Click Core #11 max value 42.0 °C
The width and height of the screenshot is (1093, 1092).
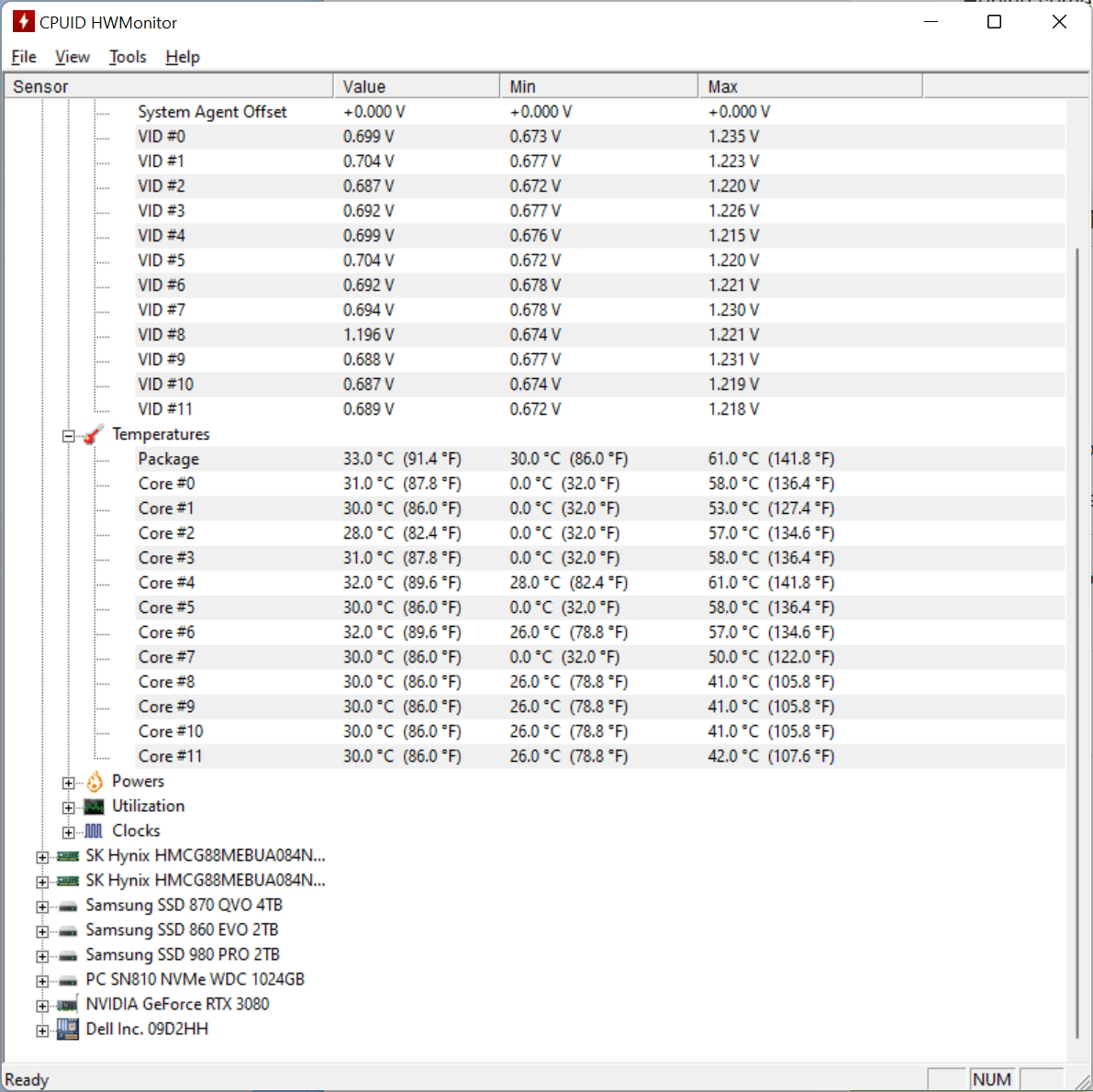(x=771, y=756)
